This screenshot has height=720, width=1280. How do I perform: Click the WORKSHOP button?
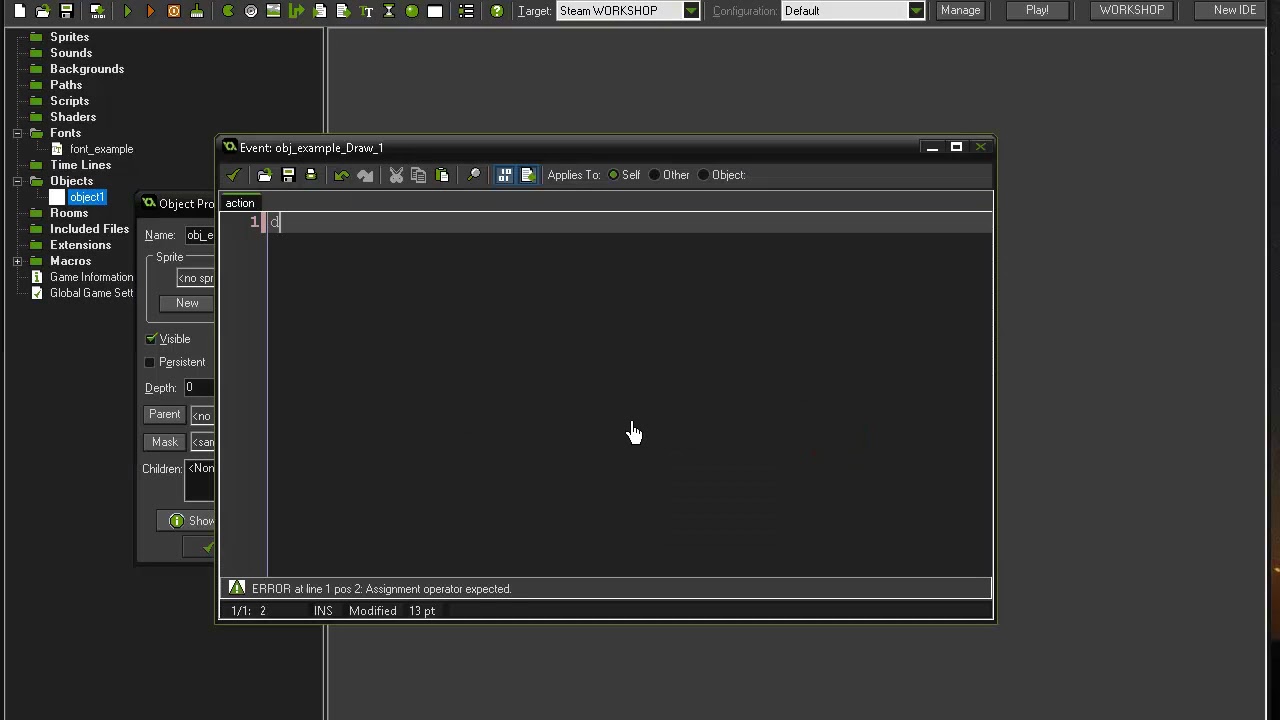[x=1132, y=10]
